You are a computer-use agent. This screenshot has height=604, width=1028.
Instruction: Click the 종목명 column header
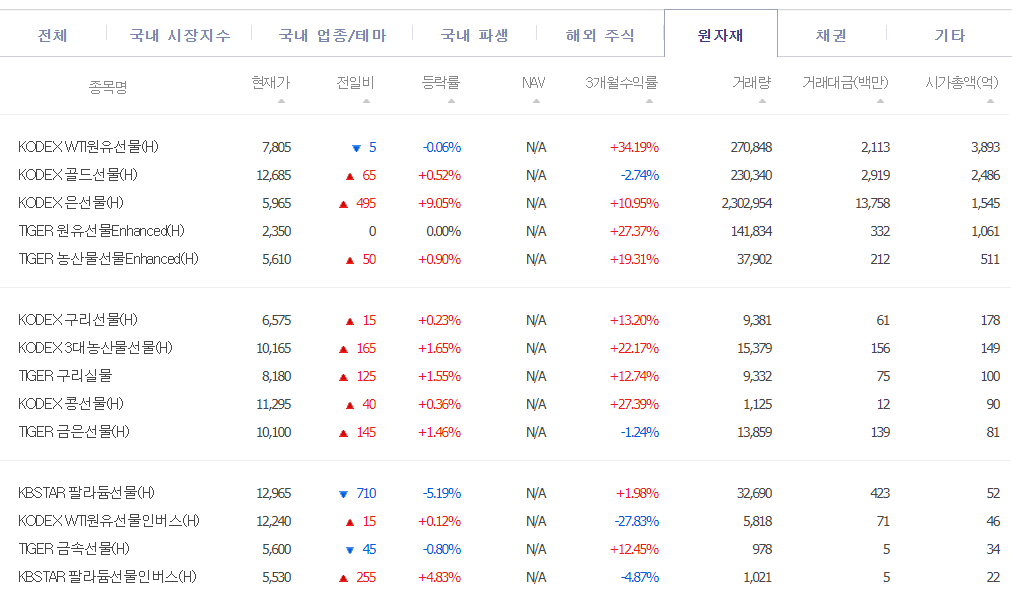click(x=108, y=87)
